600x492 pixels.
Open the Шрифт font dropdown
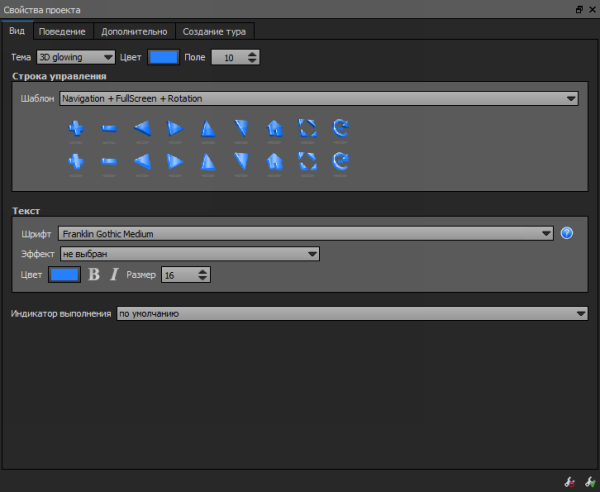coord(305,233)
